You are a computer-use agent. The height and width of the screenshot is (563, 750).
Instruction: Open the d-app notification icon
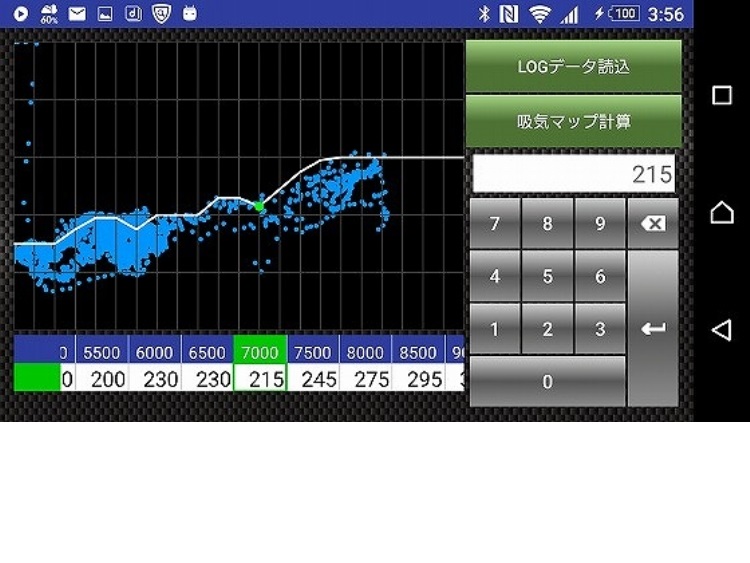(x=133, y=14)
